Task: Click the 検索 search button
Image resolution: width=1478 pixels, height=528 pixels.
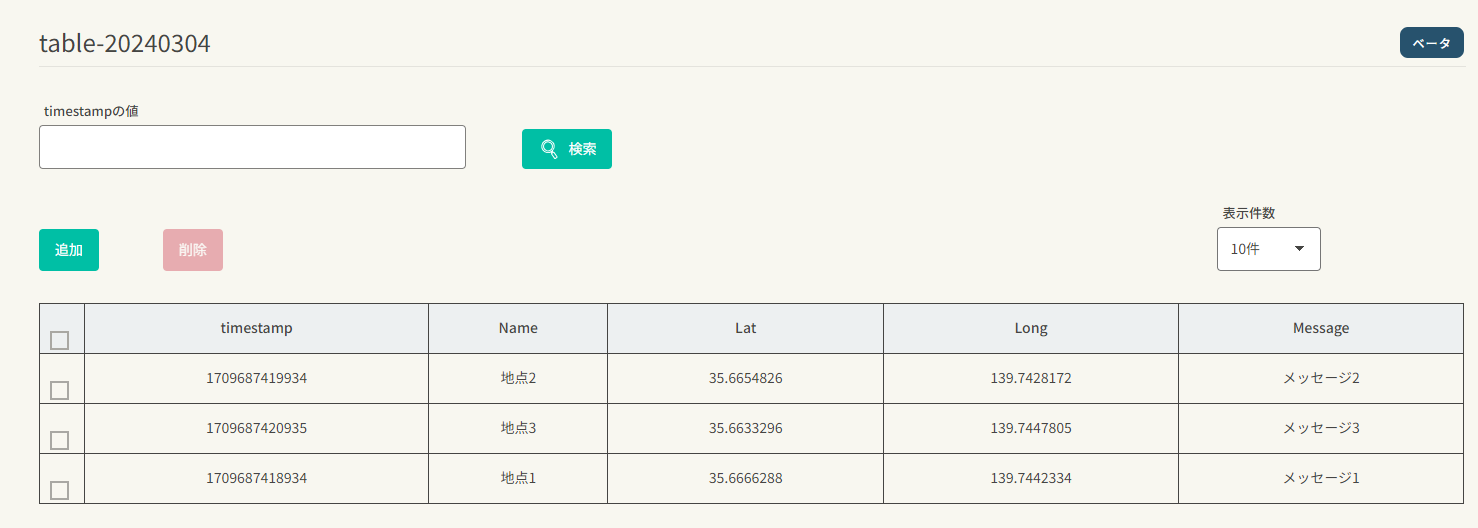Action: 567,149
